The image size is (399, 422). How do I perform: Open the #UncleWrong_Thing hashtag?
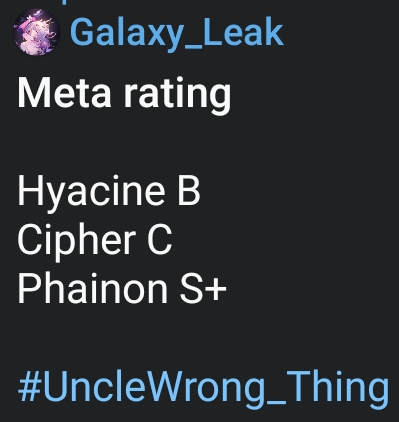coord(203,388)
